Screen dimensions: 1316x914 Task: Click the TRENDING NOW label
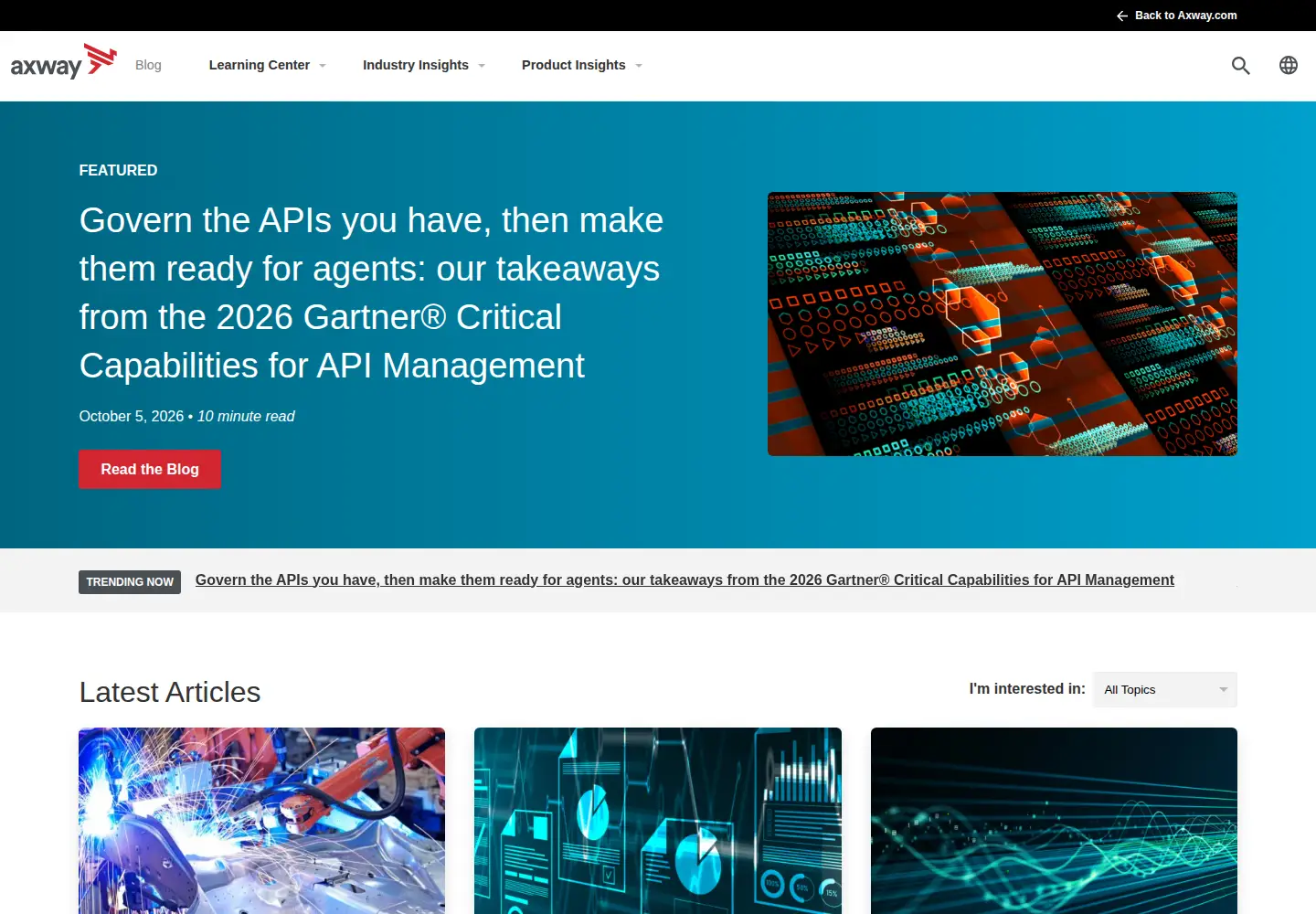pyautogui.click(x=130, y=582)
